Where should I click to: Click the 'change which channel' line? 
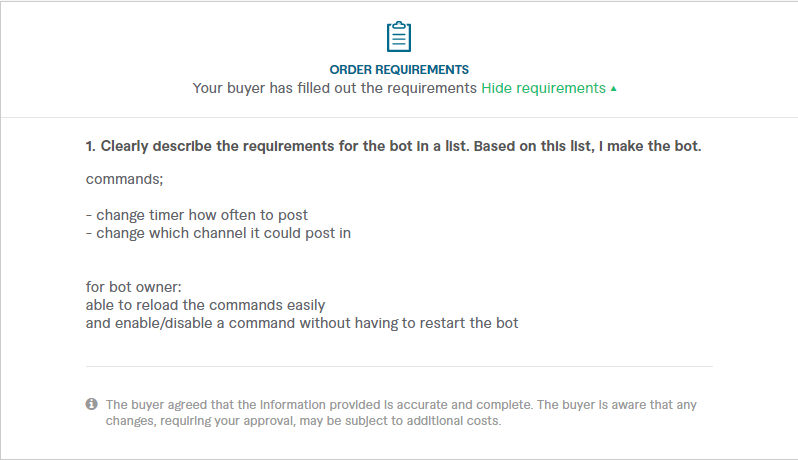click(x=218, y=233)
